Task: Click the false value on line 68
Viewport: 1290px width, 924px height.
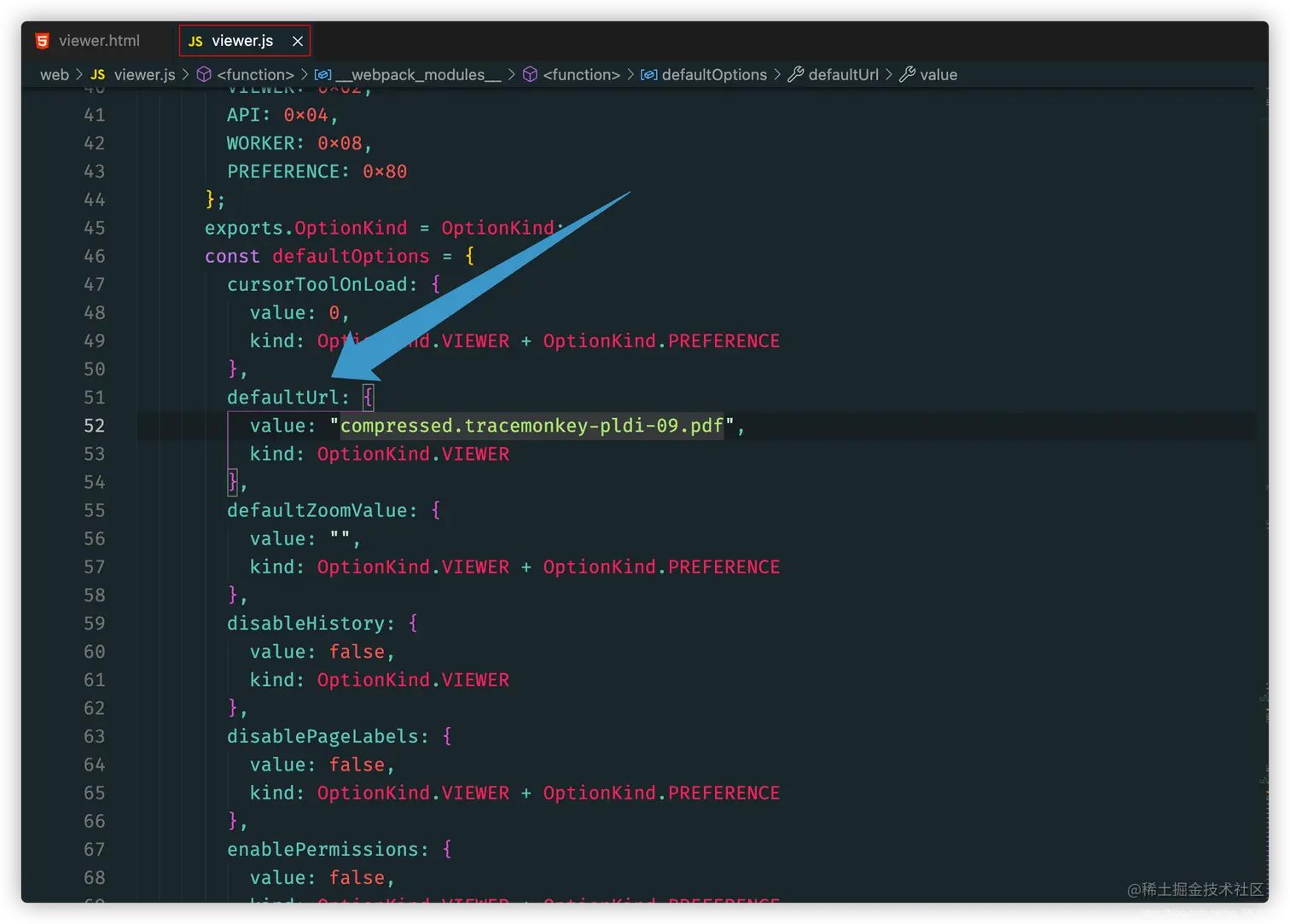Action: point(357,878)
